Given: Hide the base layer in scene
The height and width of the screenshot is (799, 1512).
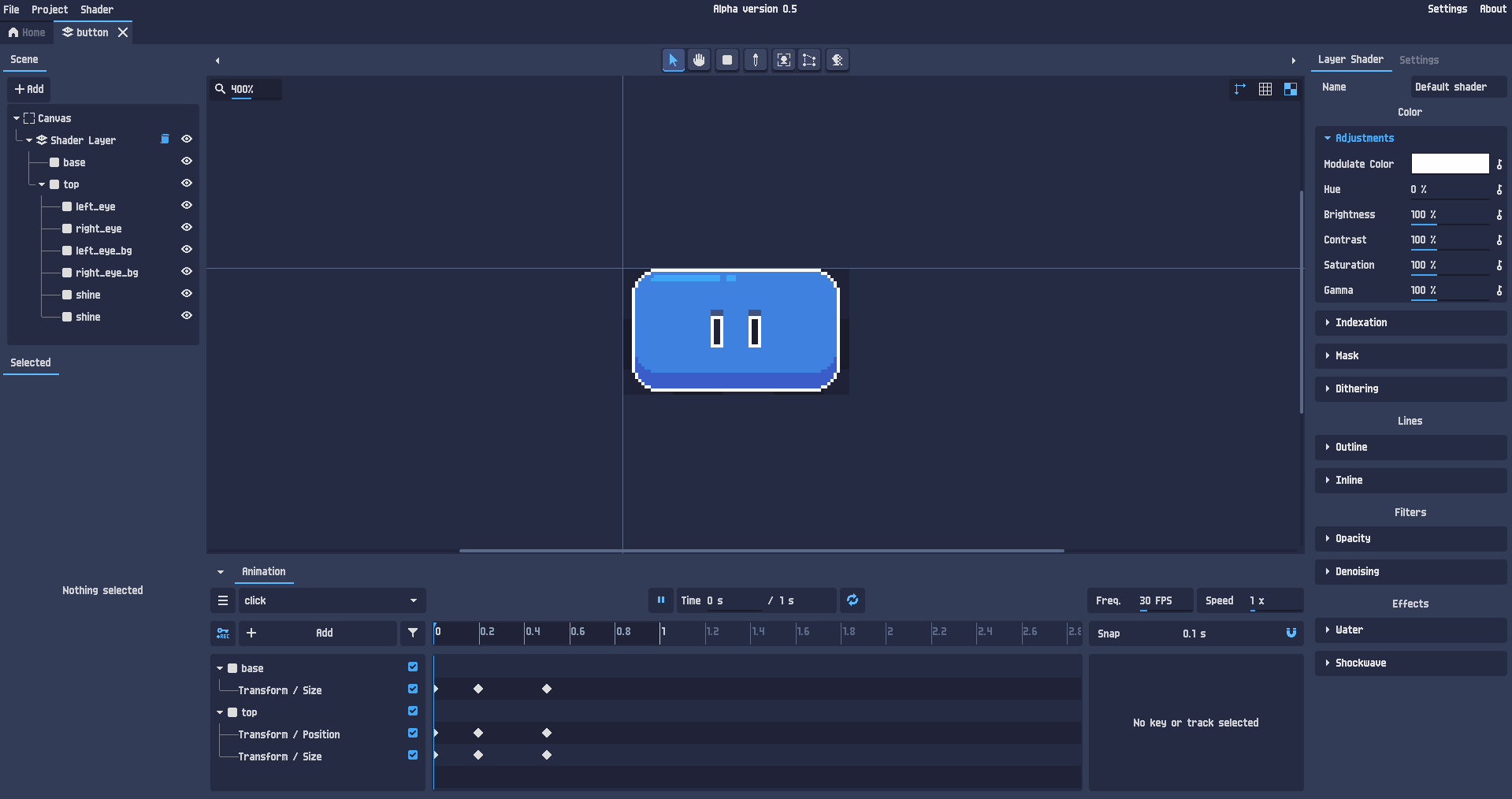Looking at the screenshot, I should (x=187, y=162).
